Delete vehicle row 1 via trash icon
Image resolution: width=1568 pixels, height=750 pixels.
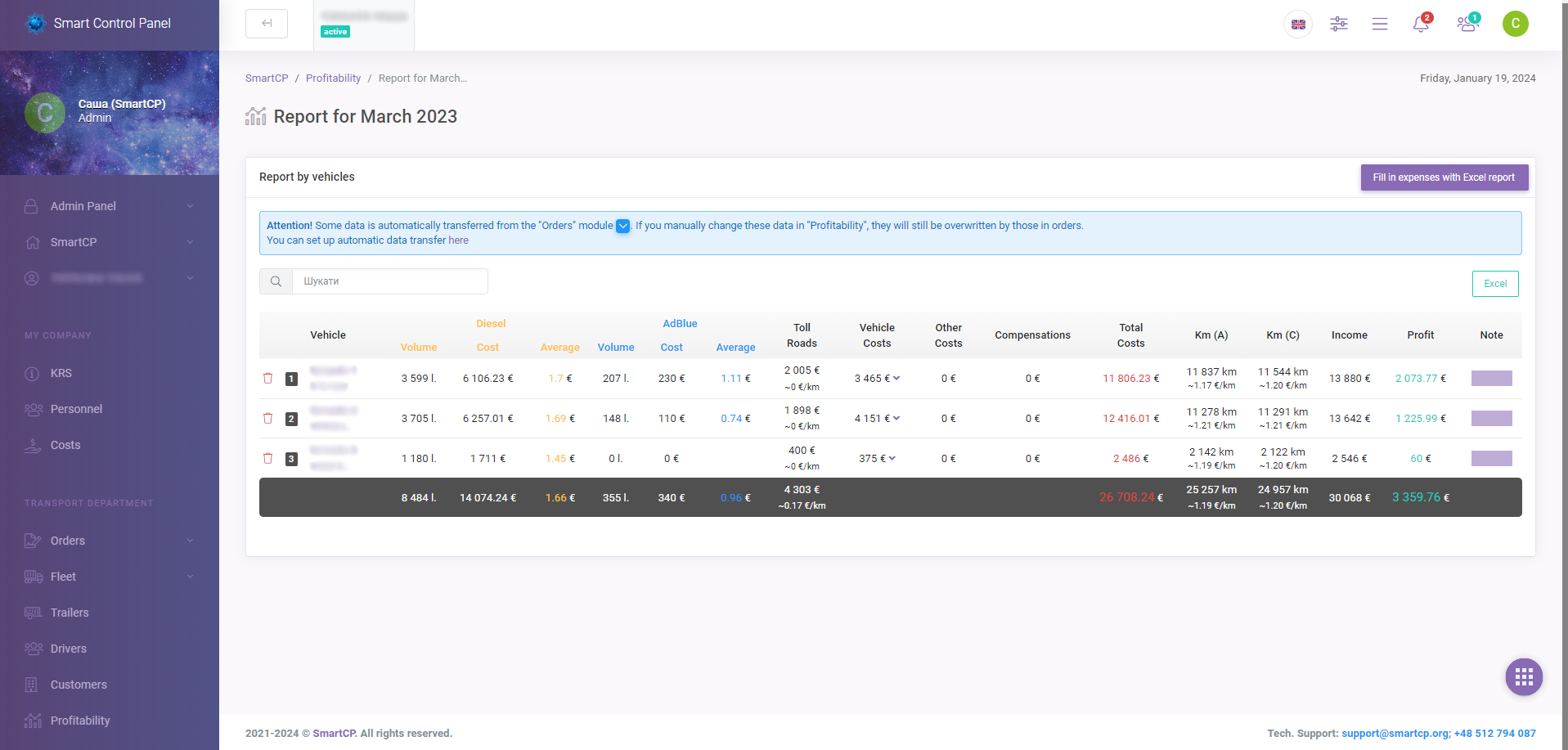(x=267, y=378)
